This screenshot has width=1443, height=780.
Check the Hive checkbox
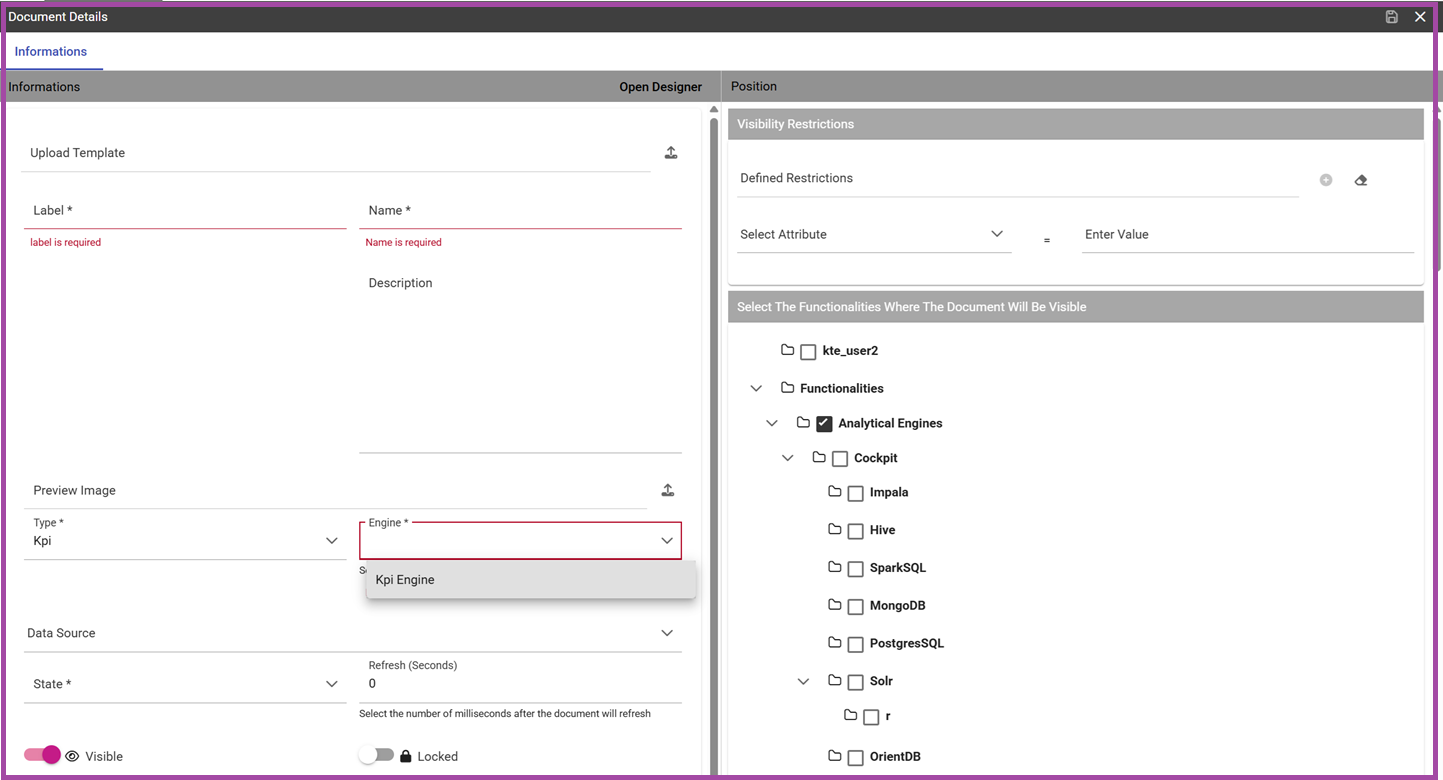pyautogui.click(x=856, y=532)
